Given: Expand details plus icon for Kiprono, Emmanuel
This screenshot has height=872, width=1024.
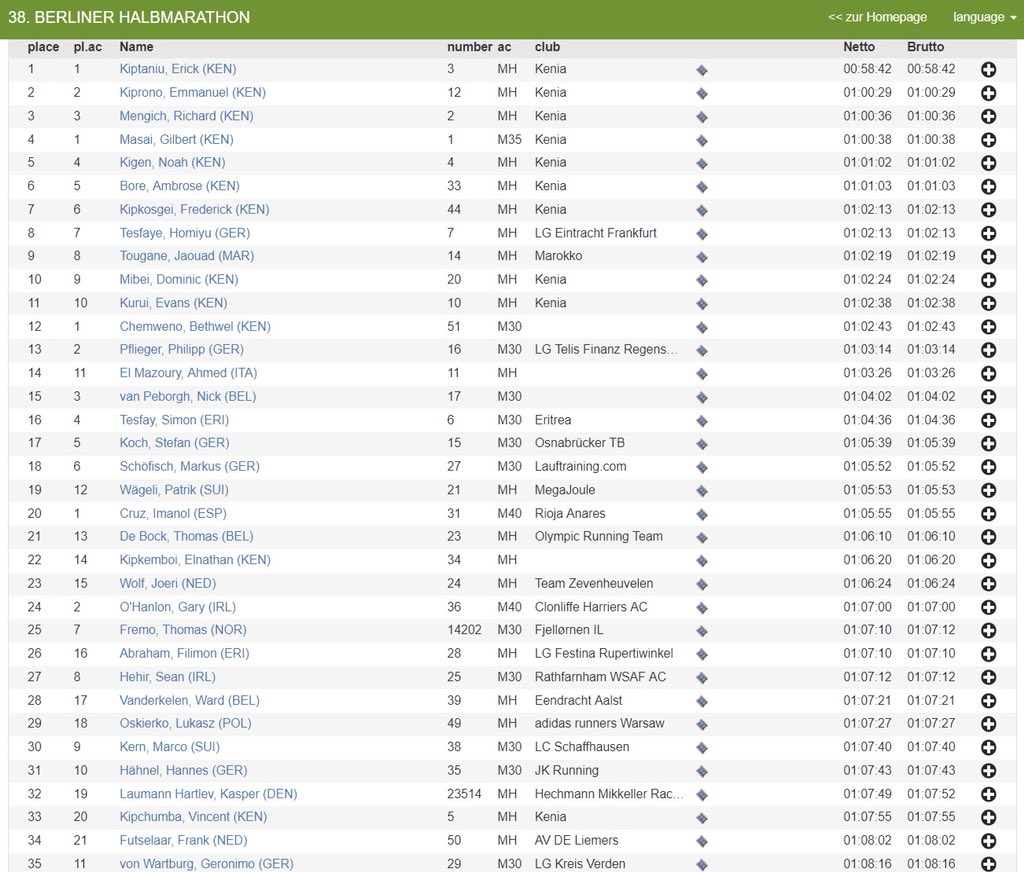Looking at the screenshot, I should pos(989,93).
